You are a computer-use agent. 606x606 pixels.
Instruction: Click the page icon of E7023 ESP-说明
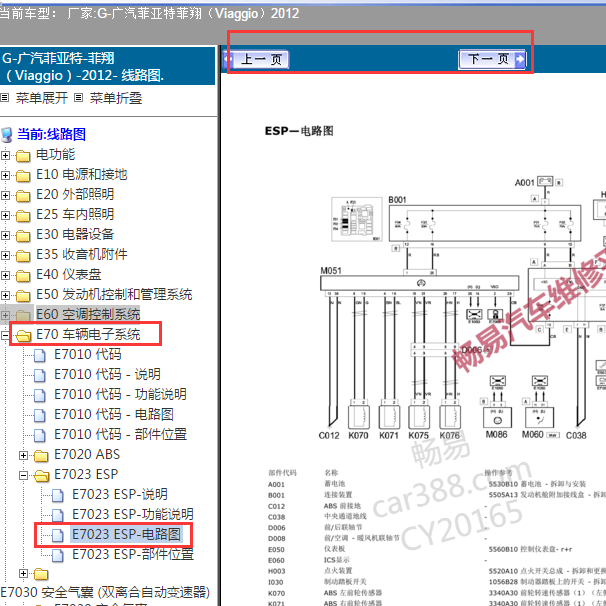click(58, 495)
